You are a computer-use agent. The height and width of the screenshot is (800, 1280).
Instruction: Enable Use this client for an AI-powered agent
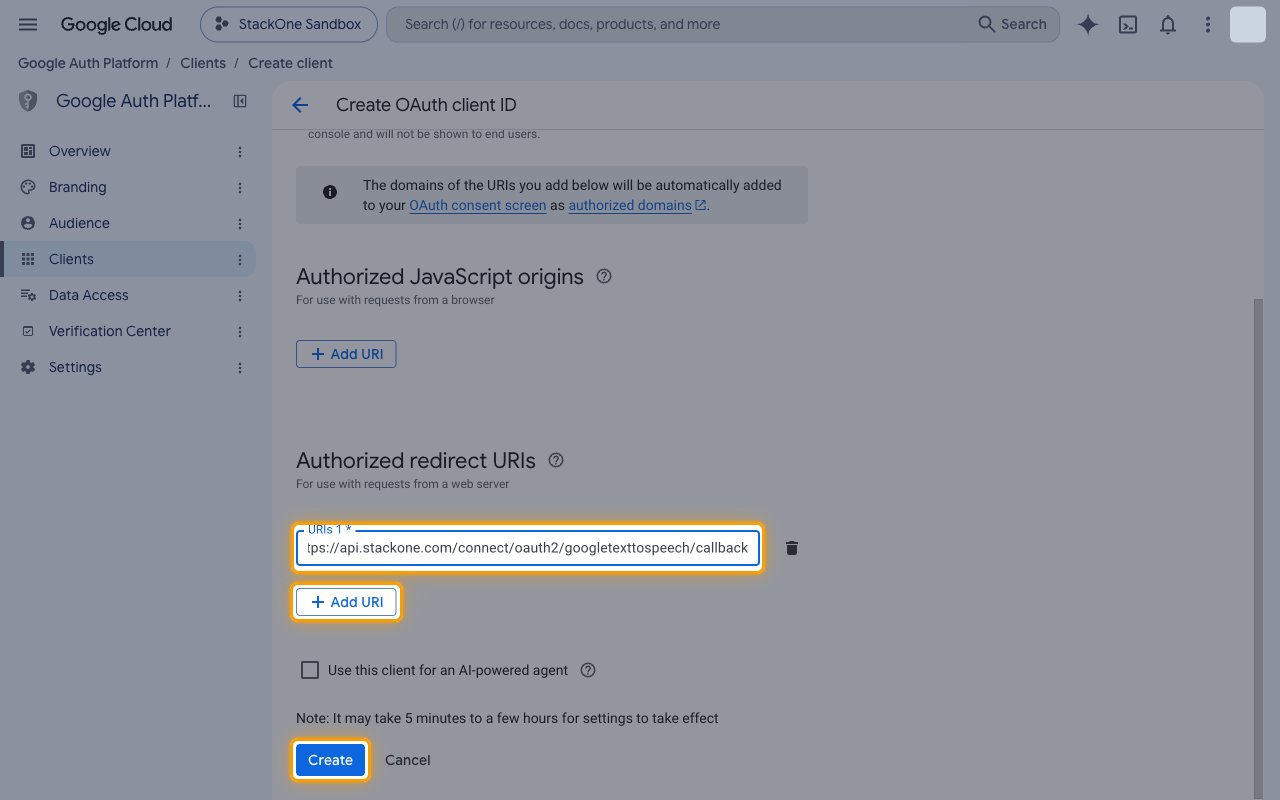point(310,670)
